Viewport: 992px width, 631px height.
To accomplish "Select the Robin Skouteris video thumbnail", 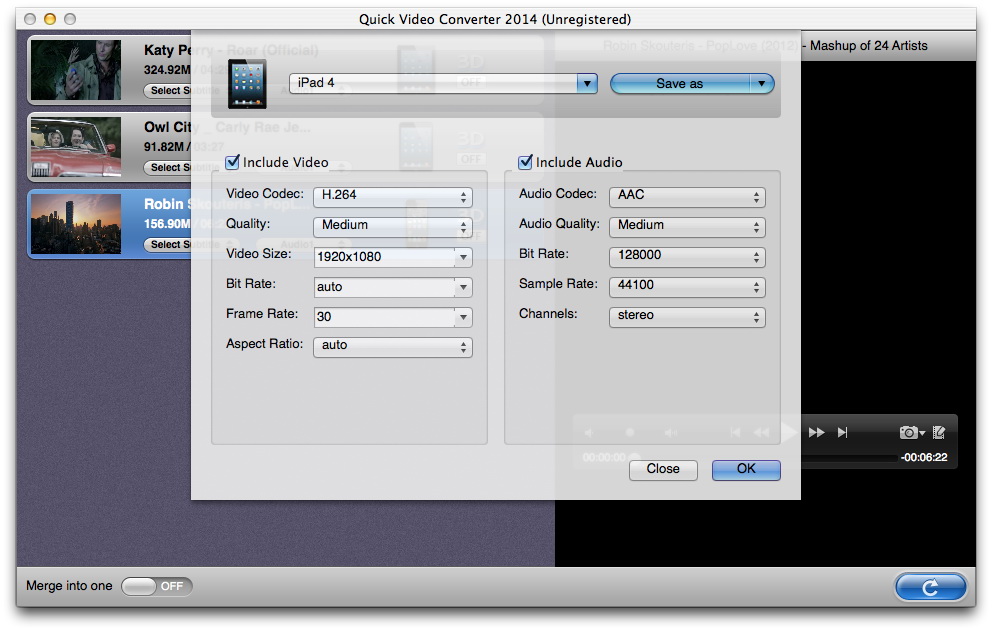I will (76, 224).
